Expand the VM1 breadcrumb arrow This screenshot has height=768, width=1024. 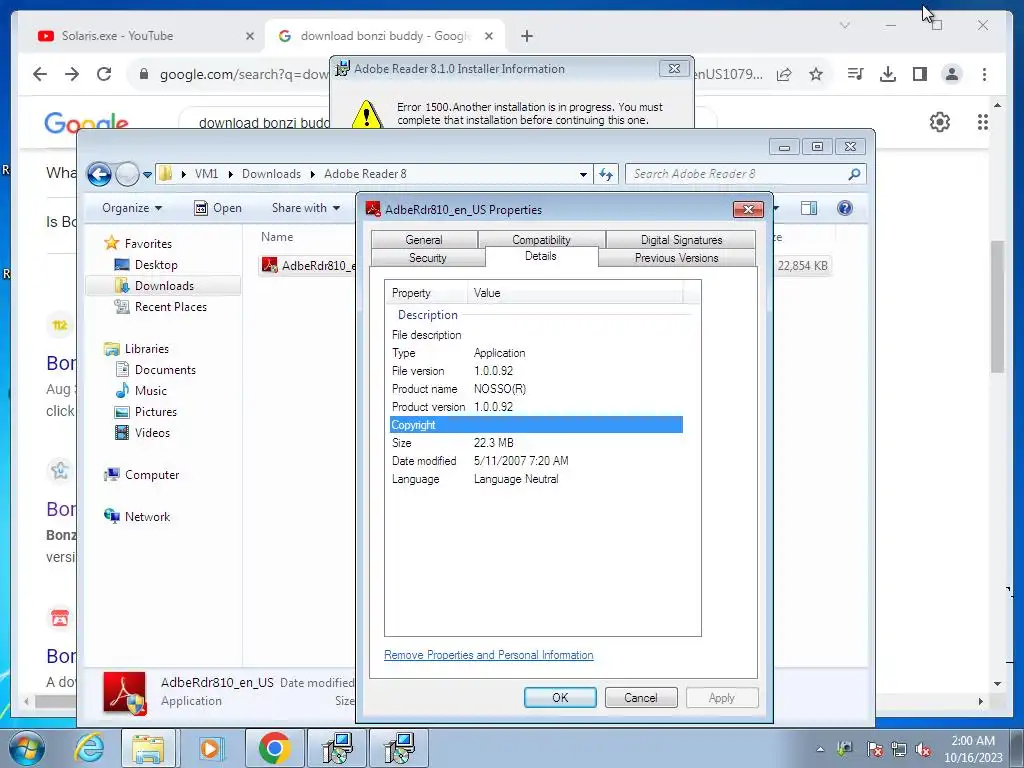tap(230, 174)
